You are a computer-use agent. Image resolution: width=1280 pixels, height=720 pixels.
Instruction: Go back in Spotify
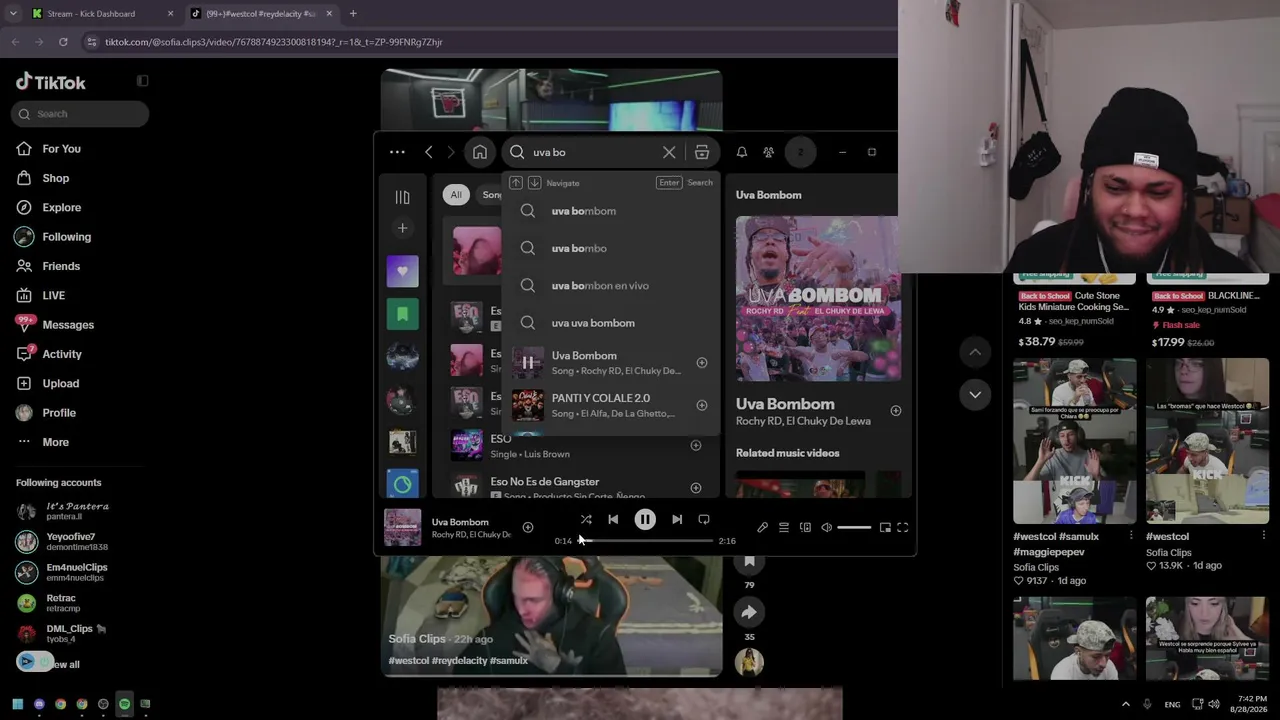pyautogui.click(x=429, y=152)
